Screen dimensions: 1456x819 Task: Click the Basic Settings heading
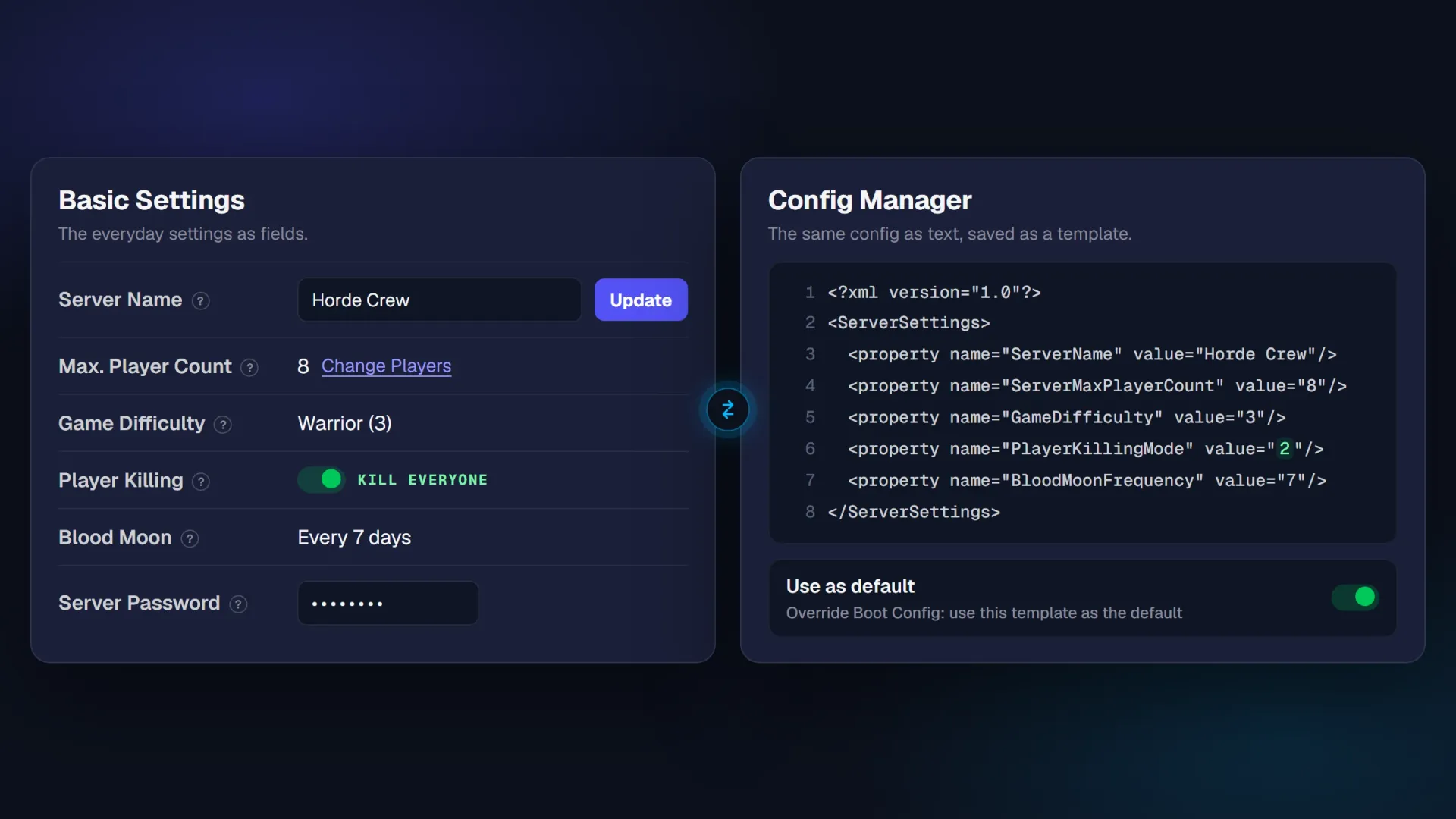point(152,200)
